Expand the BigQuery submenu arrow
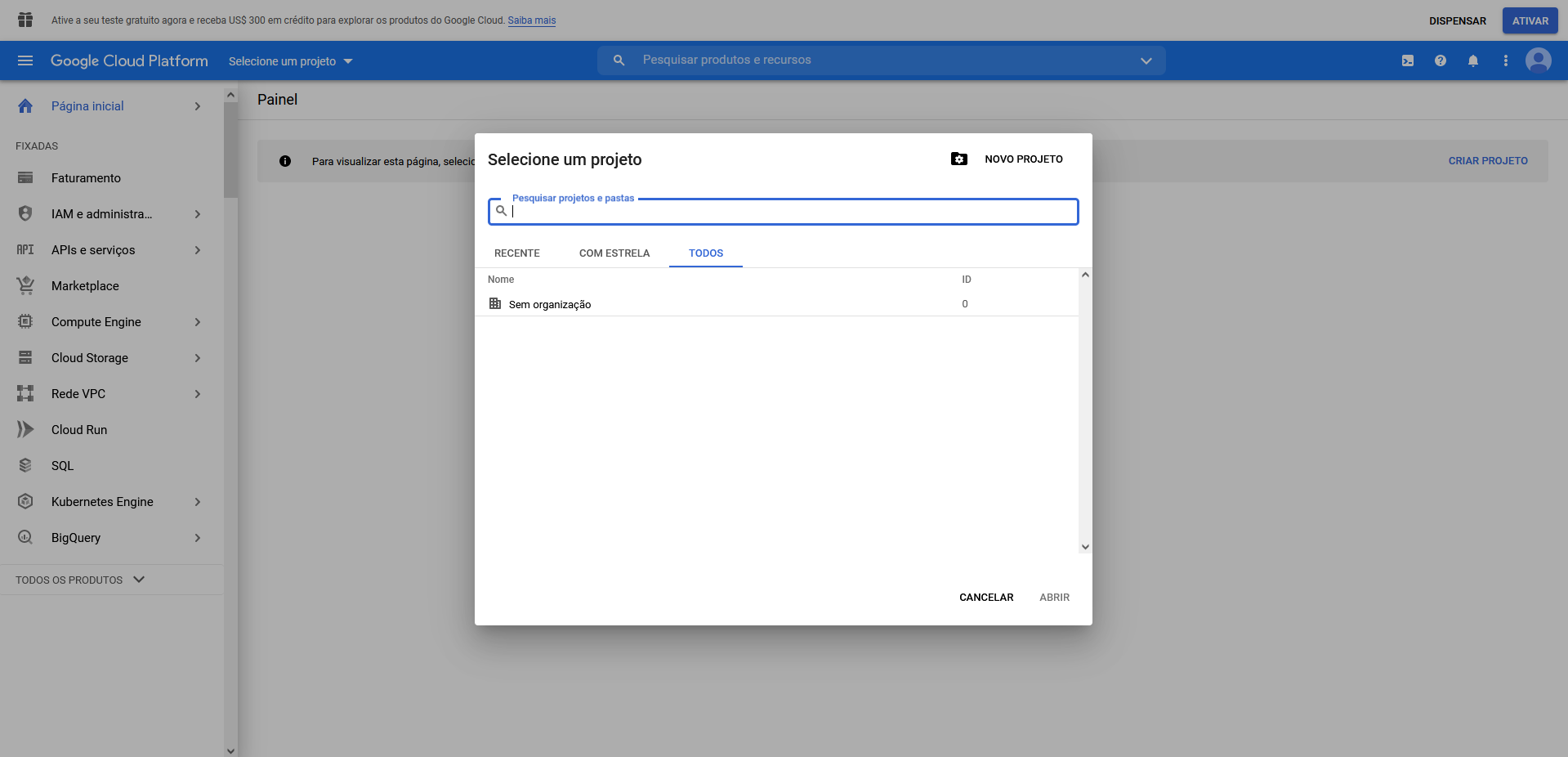 [x=198, y=538]
